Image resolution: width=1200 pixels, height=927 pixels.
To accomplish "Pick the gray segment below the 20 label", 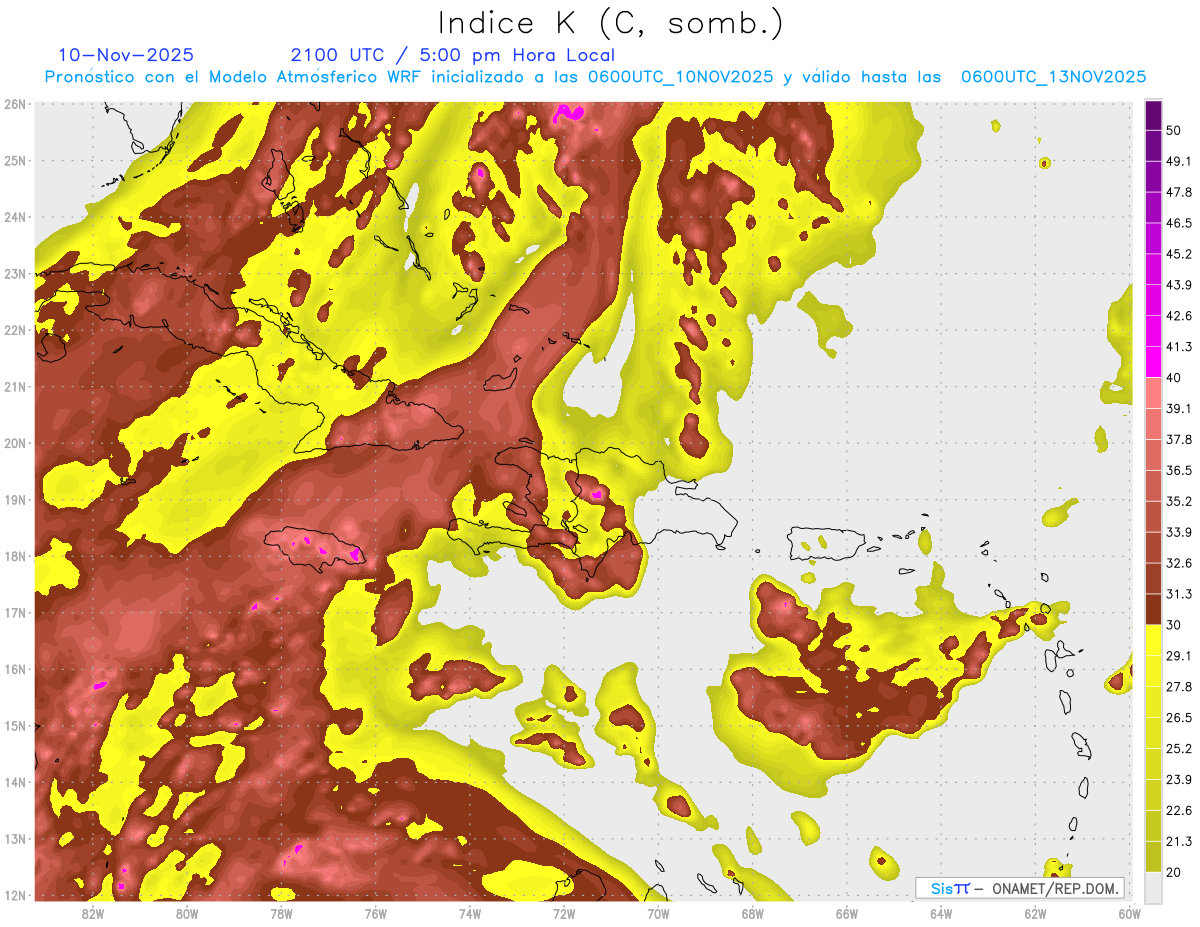I will click(1153, 886).
